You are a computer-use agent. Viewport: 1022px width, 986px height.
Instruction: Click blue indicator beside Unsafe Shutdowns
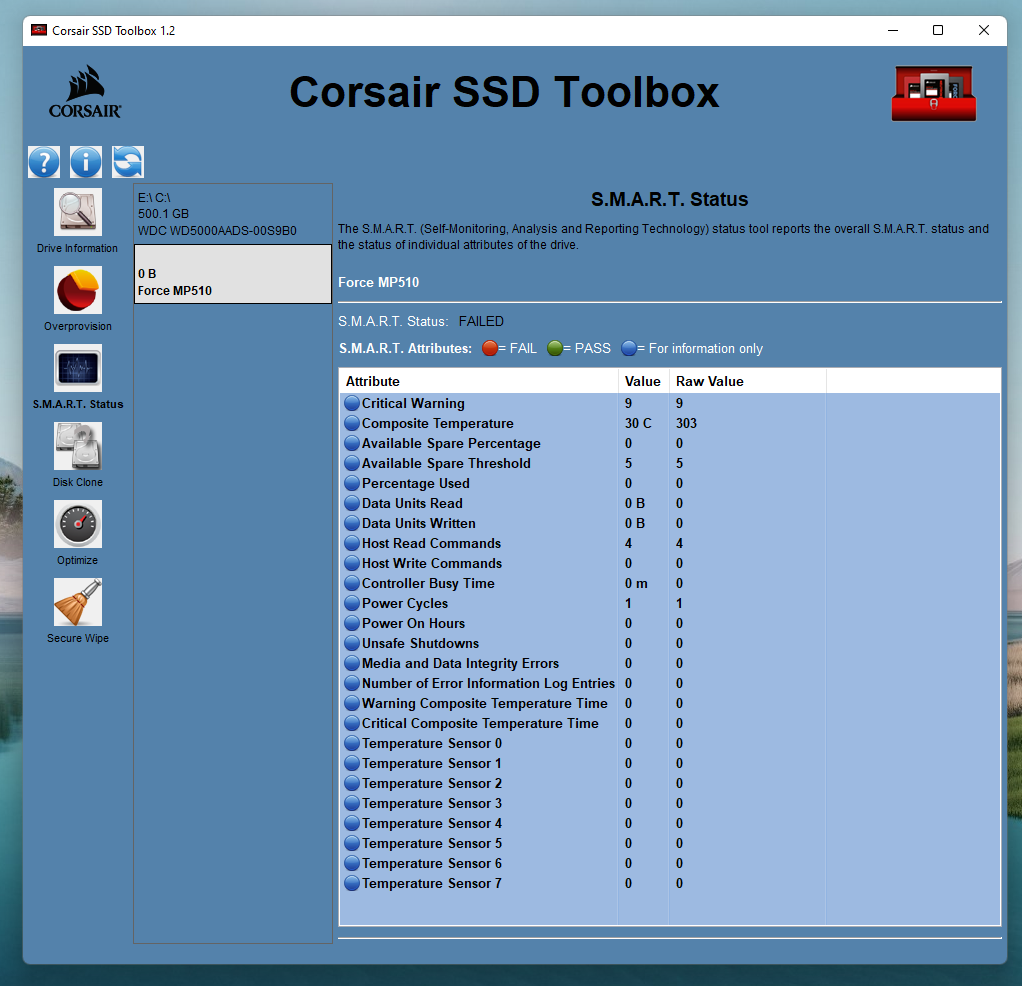pos(352,643)
